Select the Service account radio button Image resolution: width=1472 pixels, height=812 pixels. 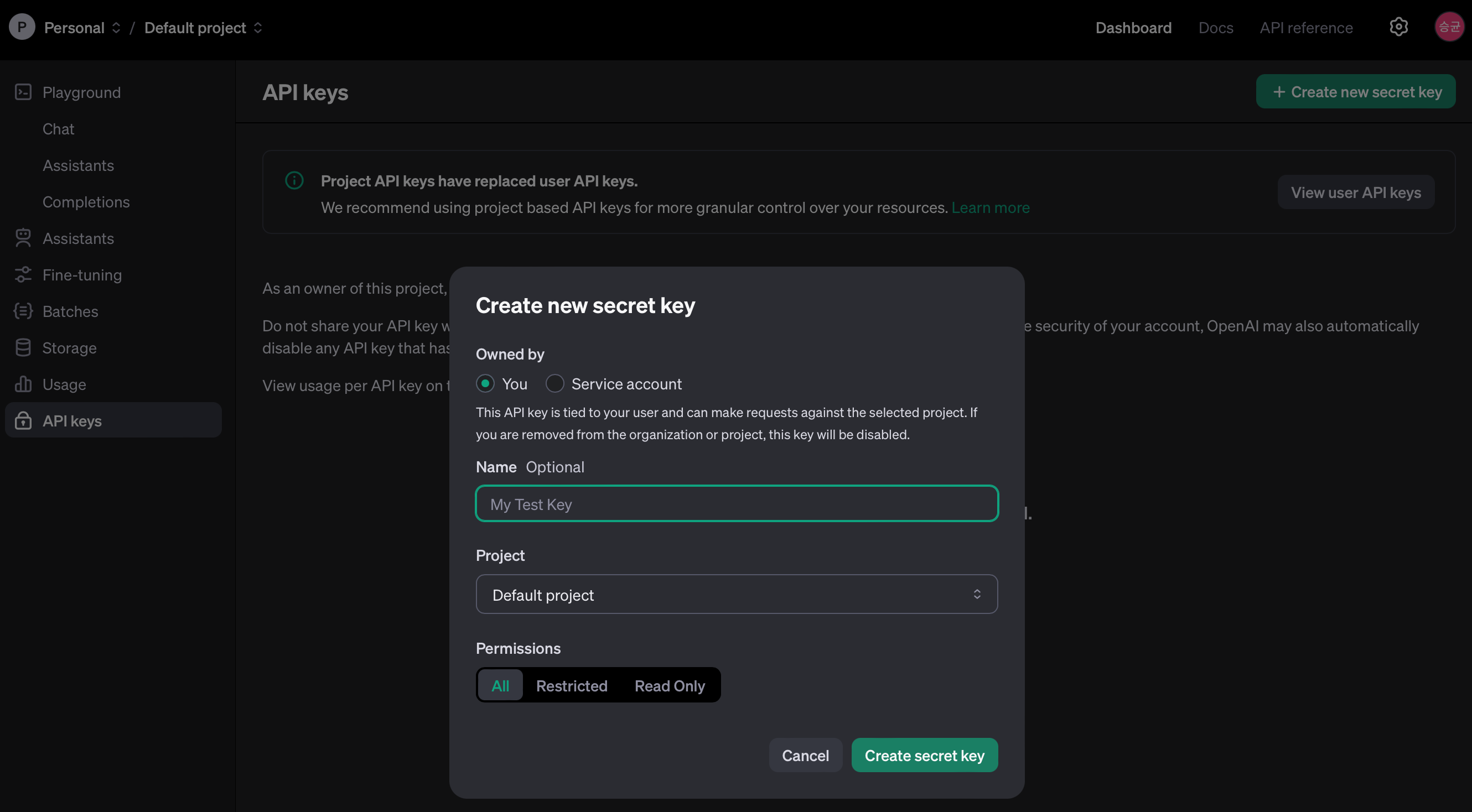click(x=554, y=384)
